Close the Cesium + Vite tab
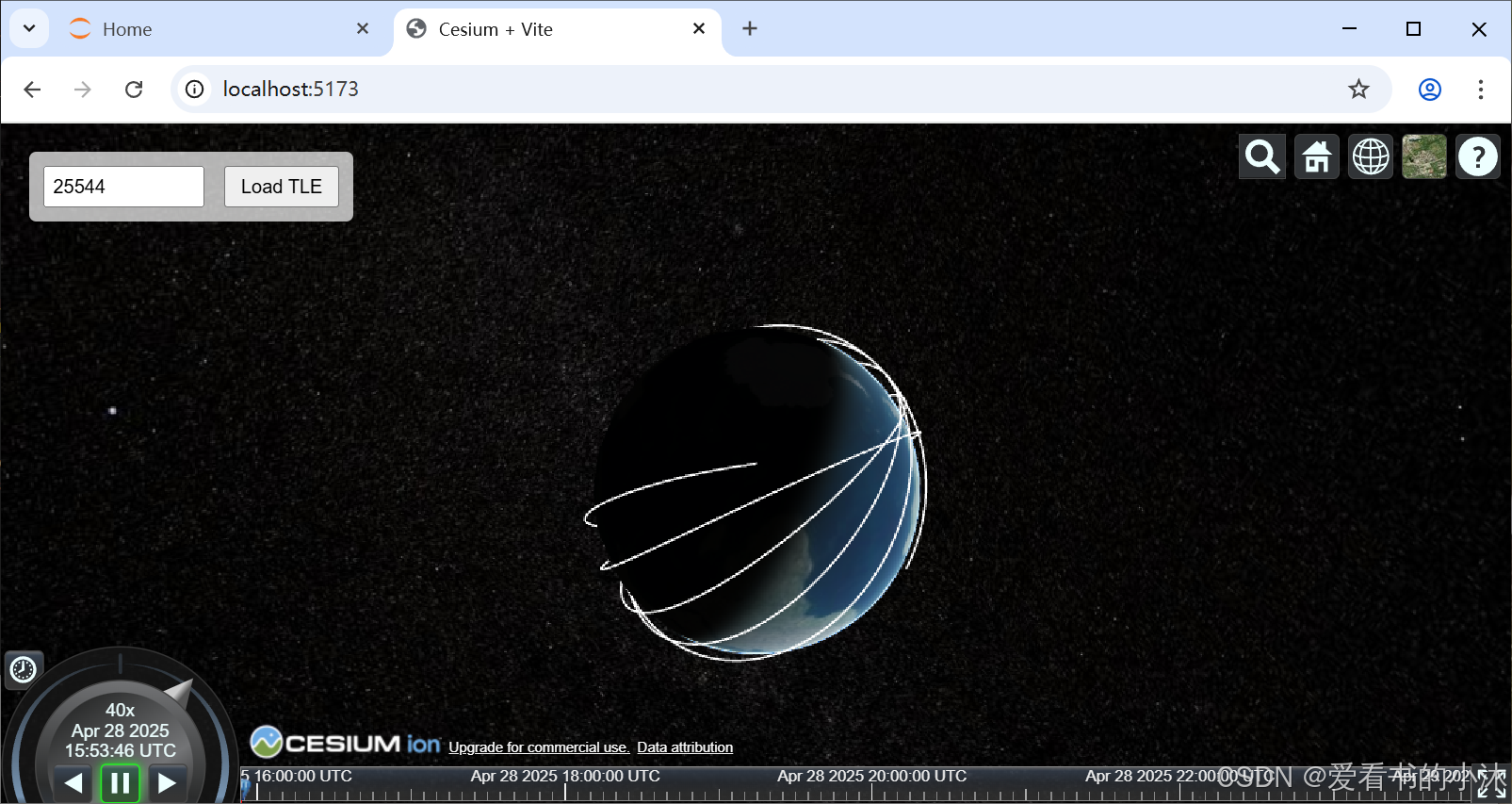1512x804 pixels. (699, 29)
